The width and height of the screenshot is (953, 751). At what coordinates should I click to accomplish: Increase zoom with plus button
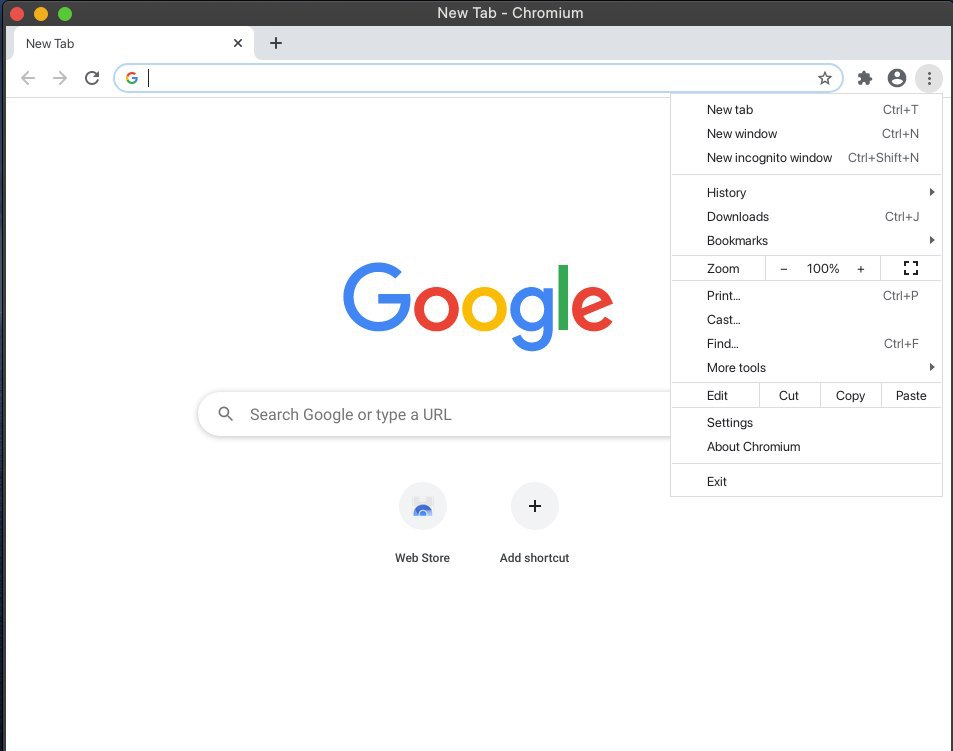pyautogui.click(x=861, y=269)
